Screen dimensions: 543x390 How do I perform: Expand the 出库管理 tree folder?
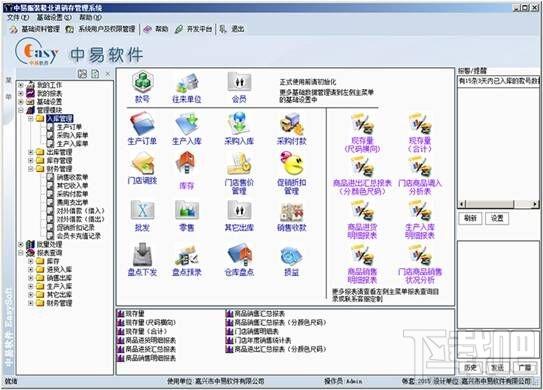[x=30, y=152]
